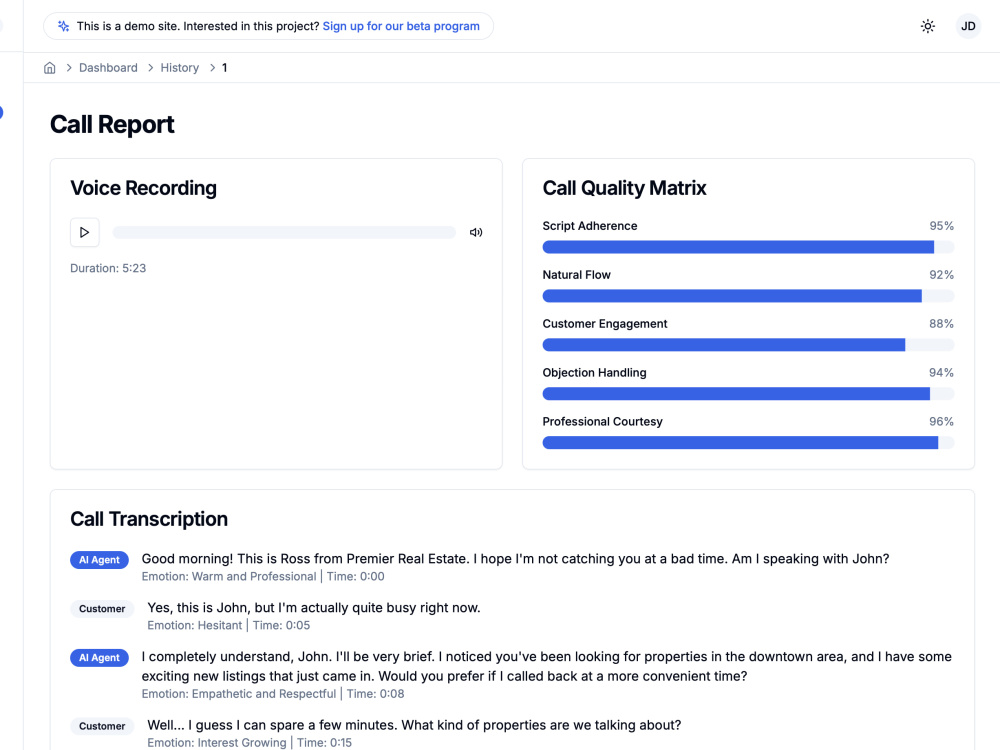The height and width of the screenshot is (750, 1000).
Task: Click the sparkle icon in demo banner
Action: pos(64,26)
